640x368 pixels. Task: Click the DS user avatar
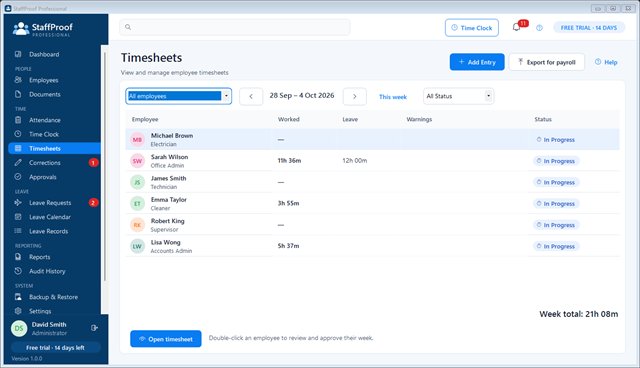[x=19, y=328]
